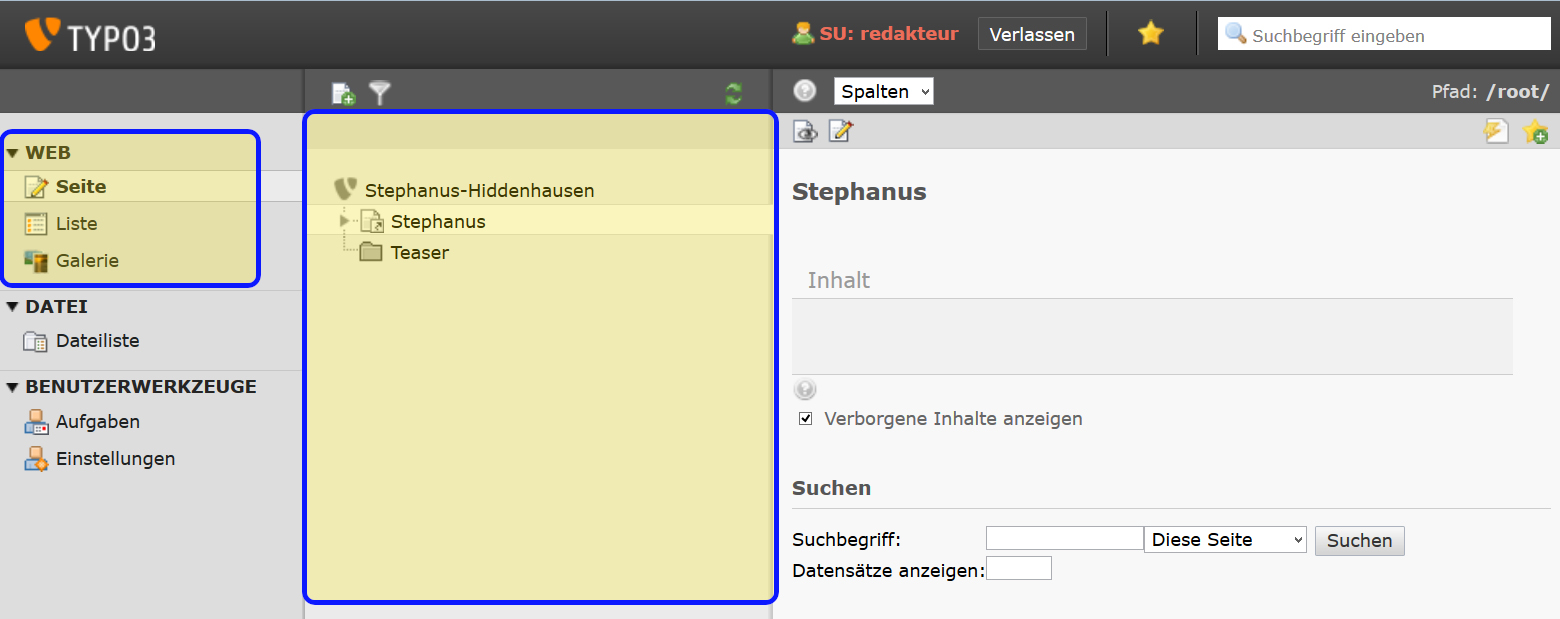
Task: Click the view webpage eye icon
Action: (x=805, y=131)
